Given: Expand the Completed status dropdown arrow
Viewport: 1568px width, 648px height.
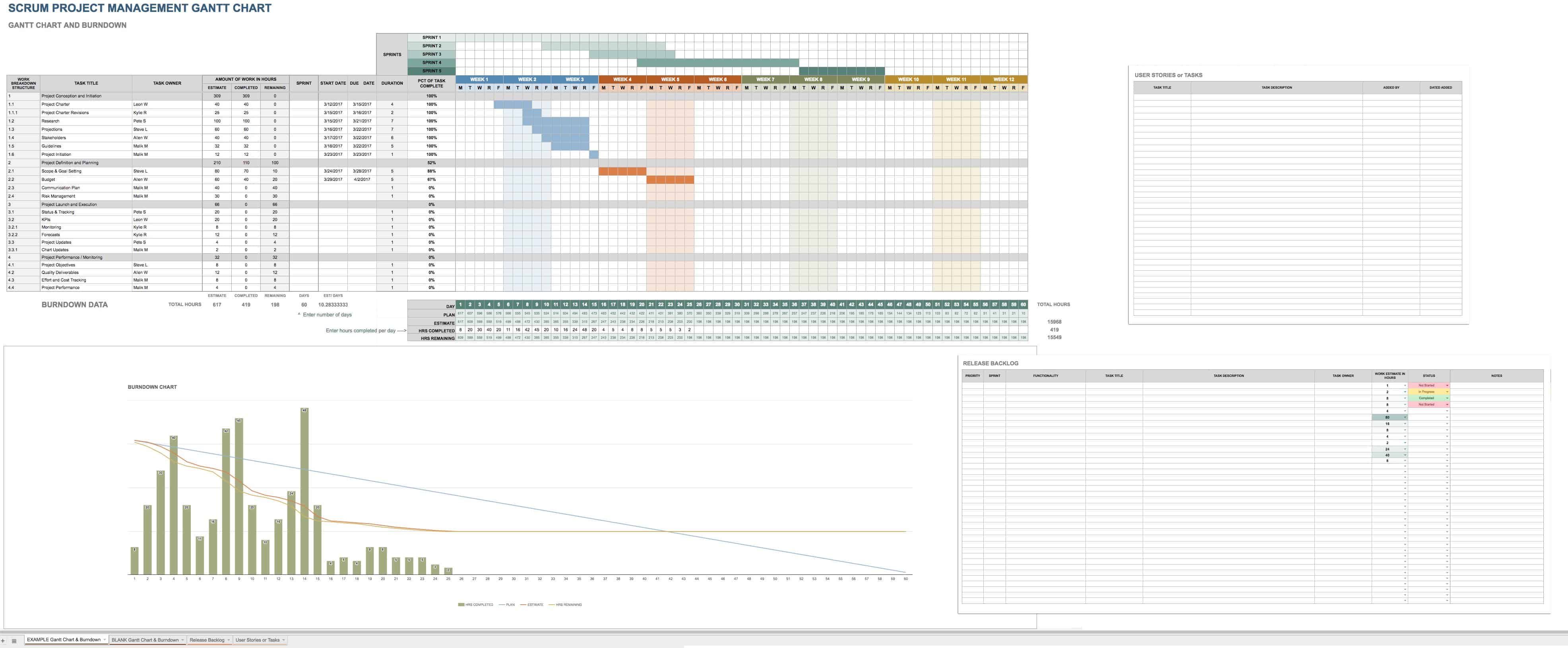Looking at the screenshot, I should coord(1447,398).
